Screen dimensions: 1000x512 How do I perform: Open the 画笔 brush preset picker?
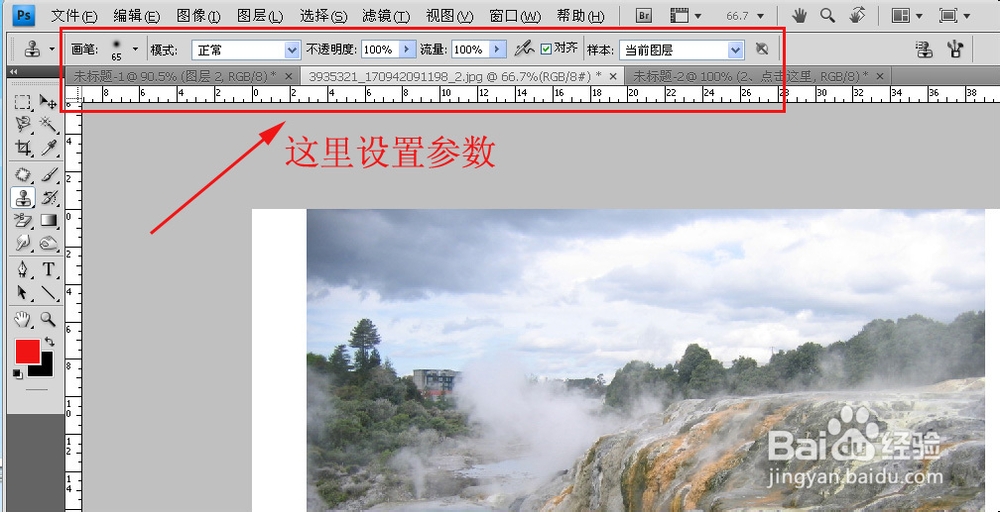pyautogui.click(x=135, y=48)
